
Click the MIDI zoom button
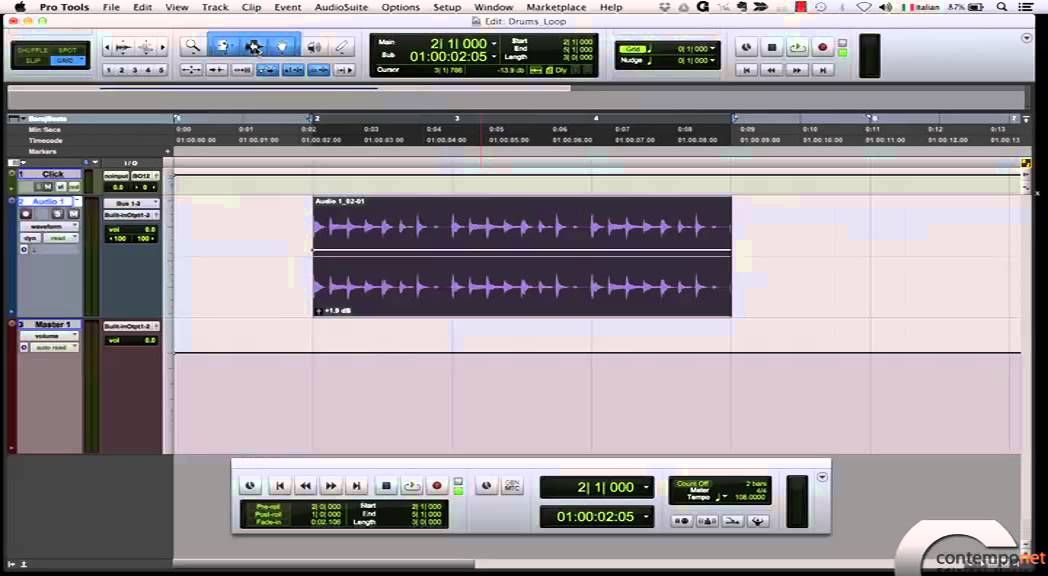(x=146, y=47)
